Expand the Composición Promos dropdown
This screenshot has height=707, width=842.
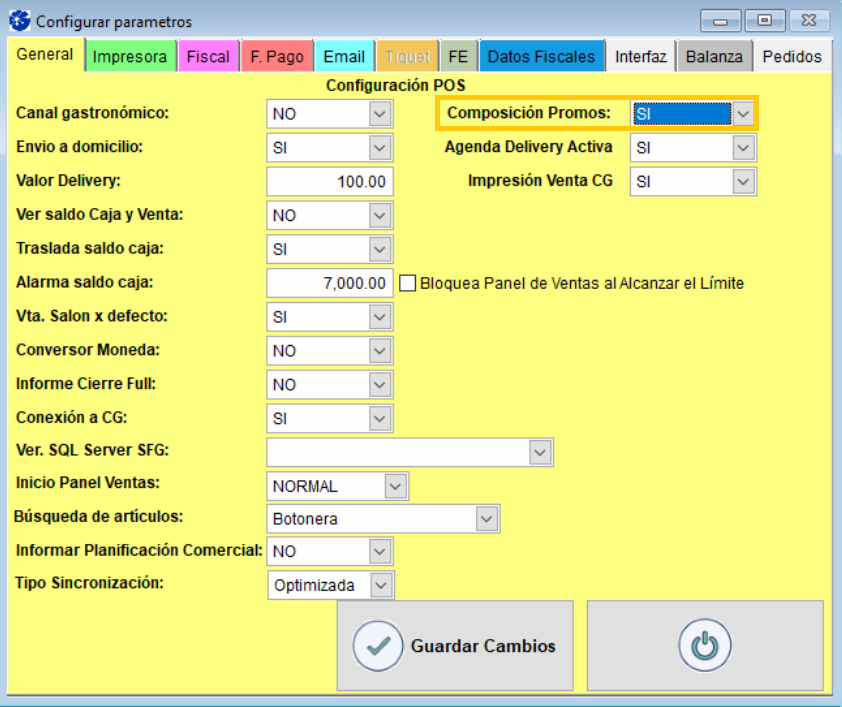pos(743,114)
